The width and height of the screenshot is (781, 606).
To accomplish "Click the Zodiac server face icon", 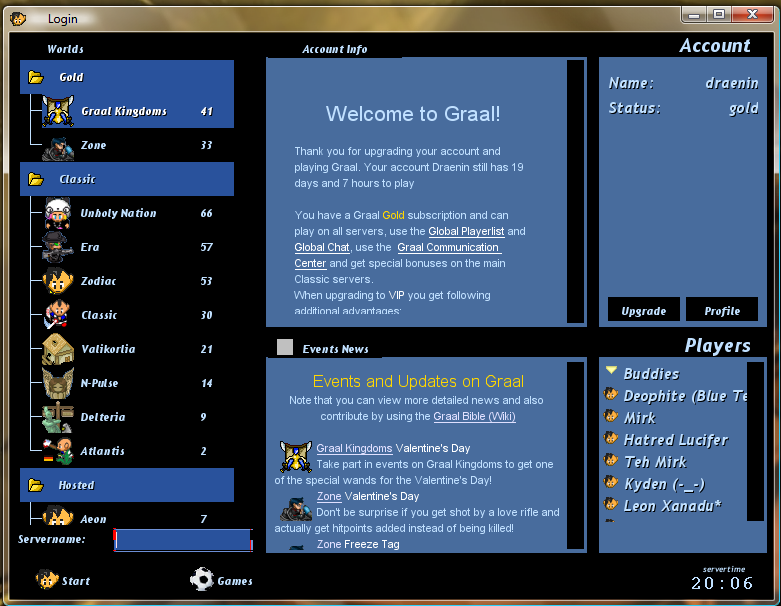I will pos(58,281).
